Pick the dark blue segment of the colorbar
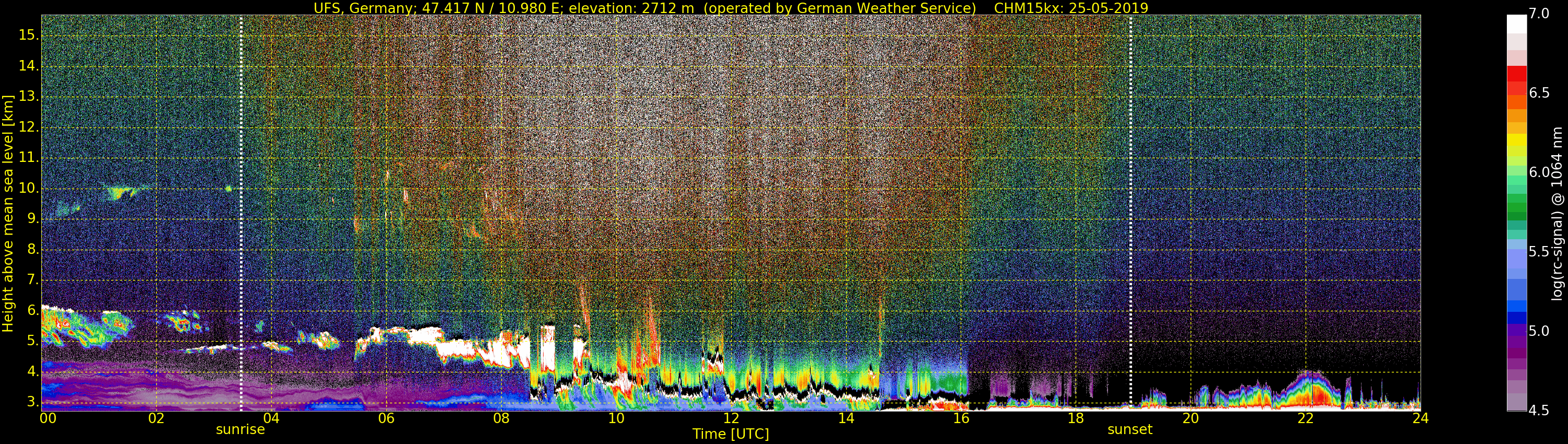The image size is (1568, 444). coord(1516,318)
